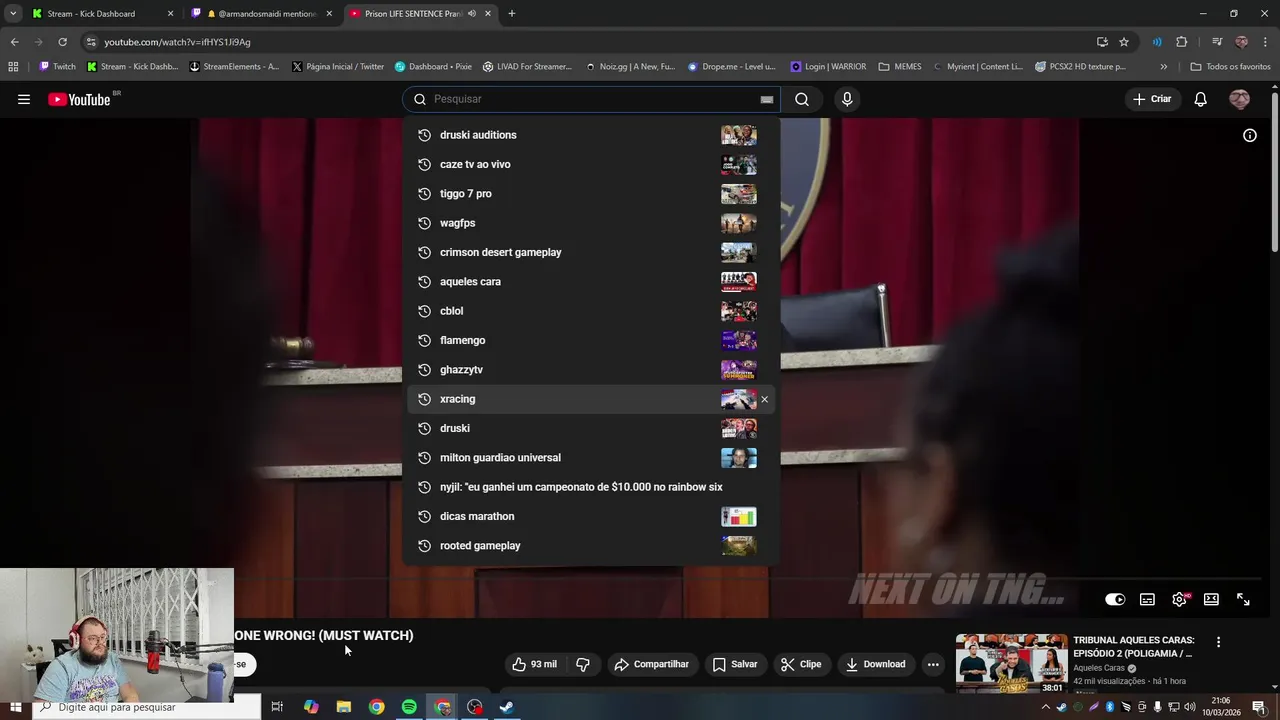Open the MEMES bookmarks folder
The image size is (1280, 720).
tap(900, 67)
